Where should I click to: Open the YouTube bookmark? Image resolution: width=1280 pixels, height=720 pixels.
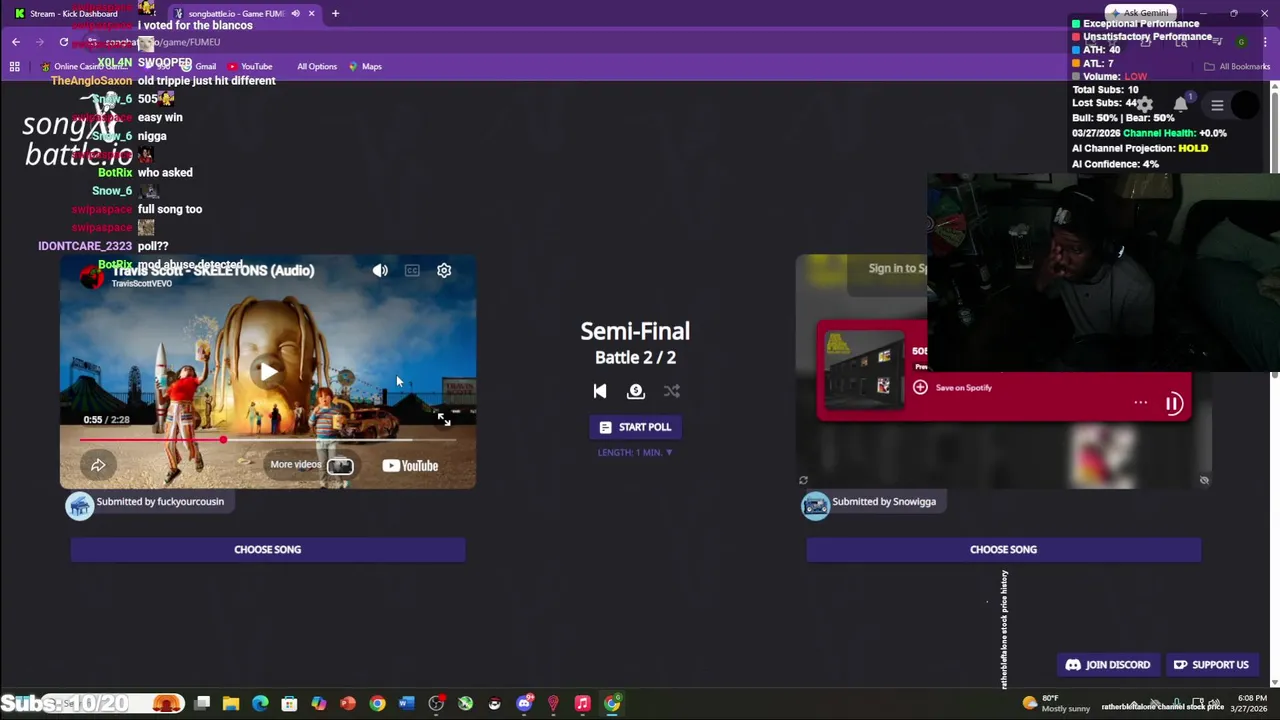[x=250, y=66]
